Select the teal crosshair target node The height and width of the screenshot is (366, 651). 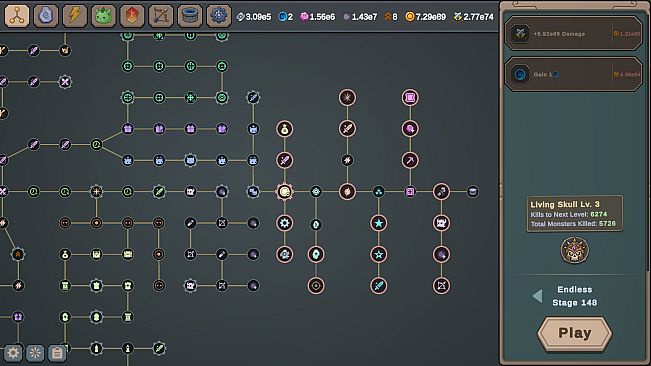click(316, 192)
